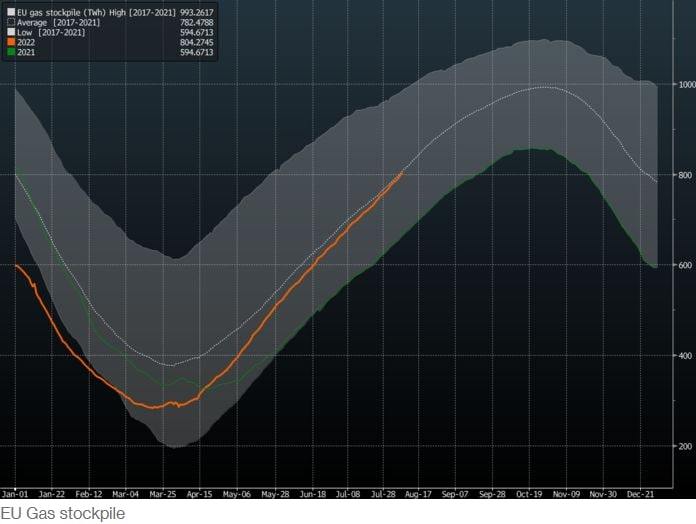Click the Oct-19 x-axis date label
This screenshot has width=696, height=524.
[530, 494]
